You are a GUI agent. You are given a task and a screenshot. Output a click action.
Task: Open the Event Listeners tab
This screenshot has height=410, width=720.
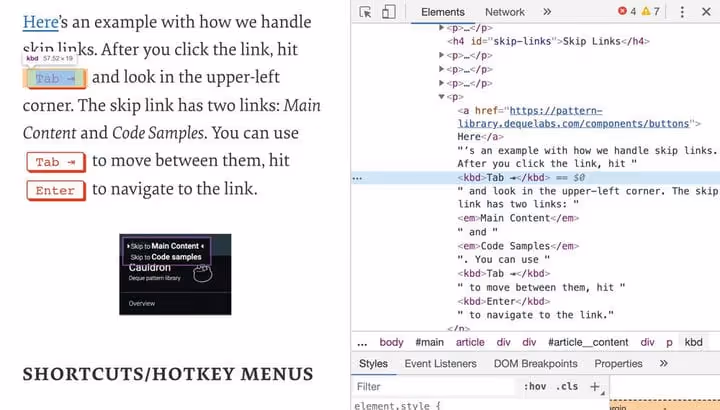click(440, 364)
